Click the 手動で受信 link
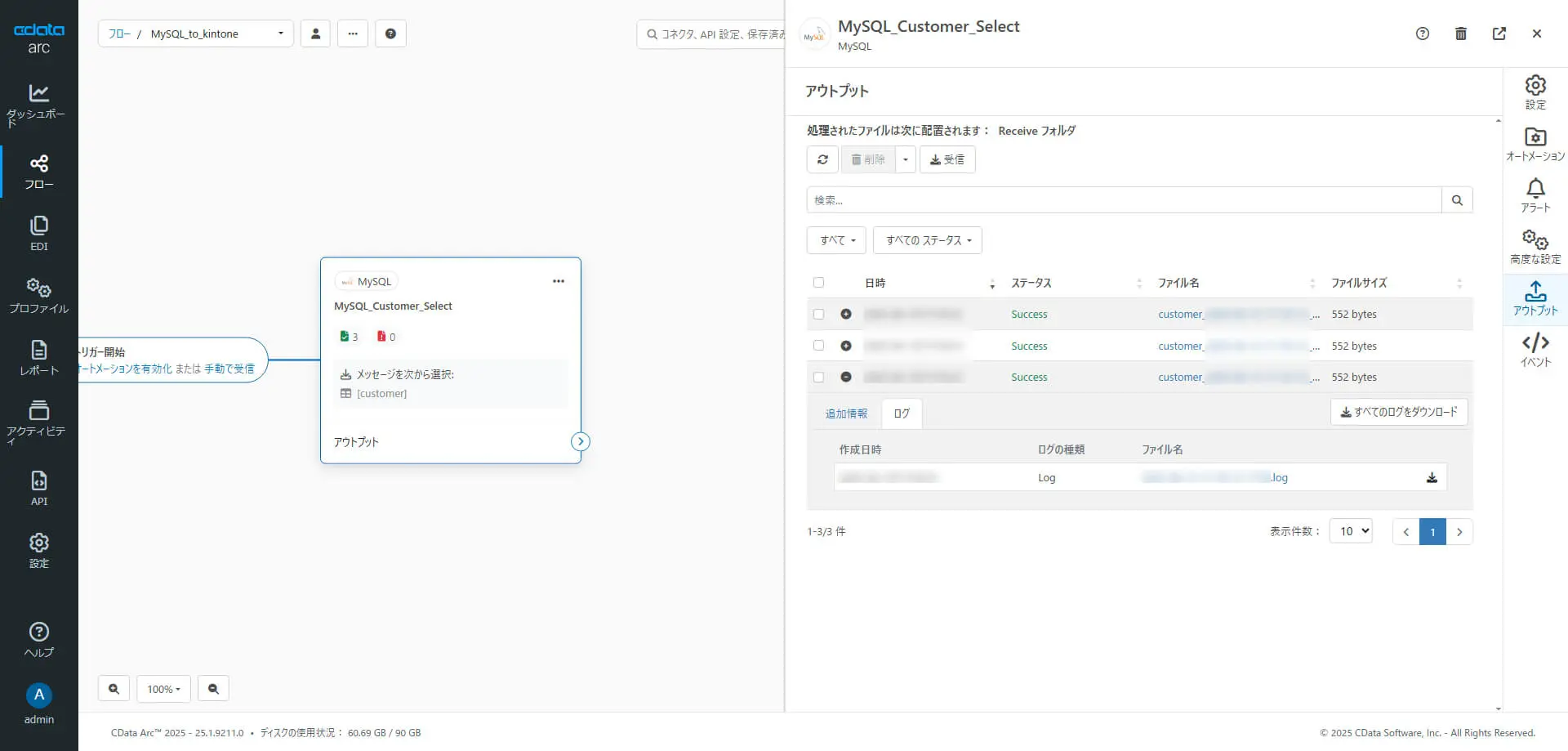 (x=229, y=369)
